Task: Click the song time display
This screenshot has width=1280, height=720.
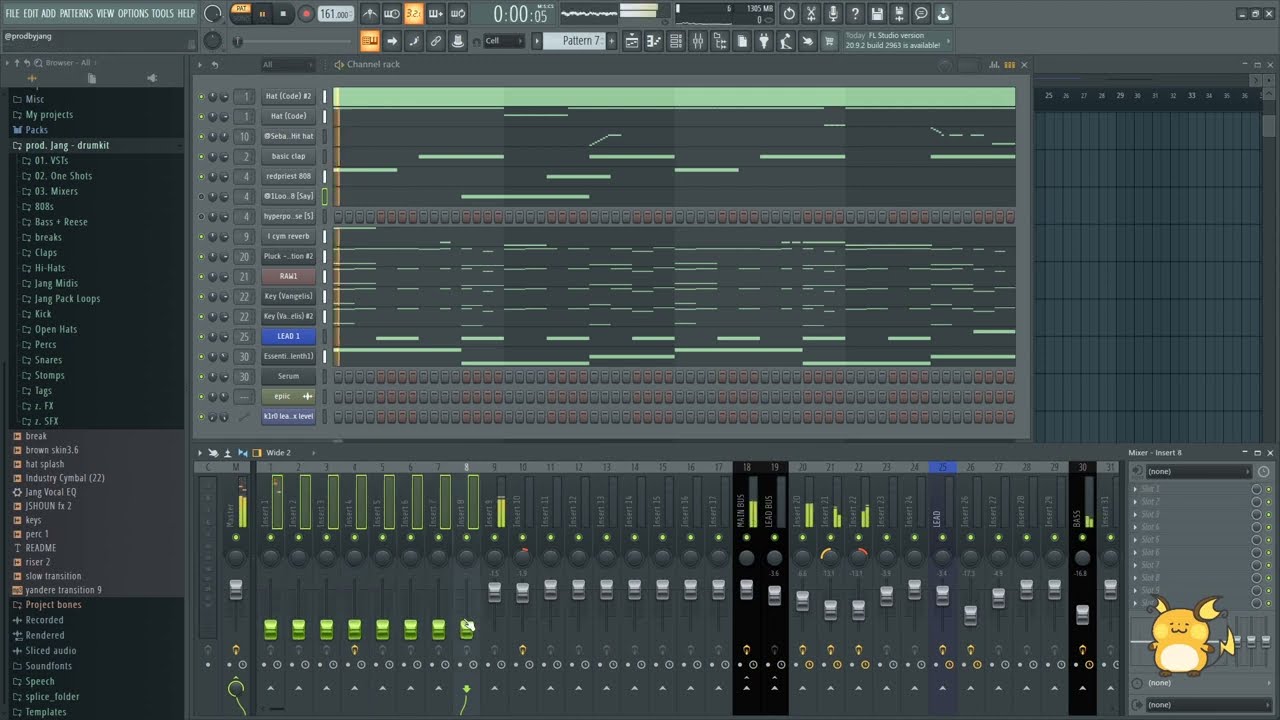Action: coord(521,14)
